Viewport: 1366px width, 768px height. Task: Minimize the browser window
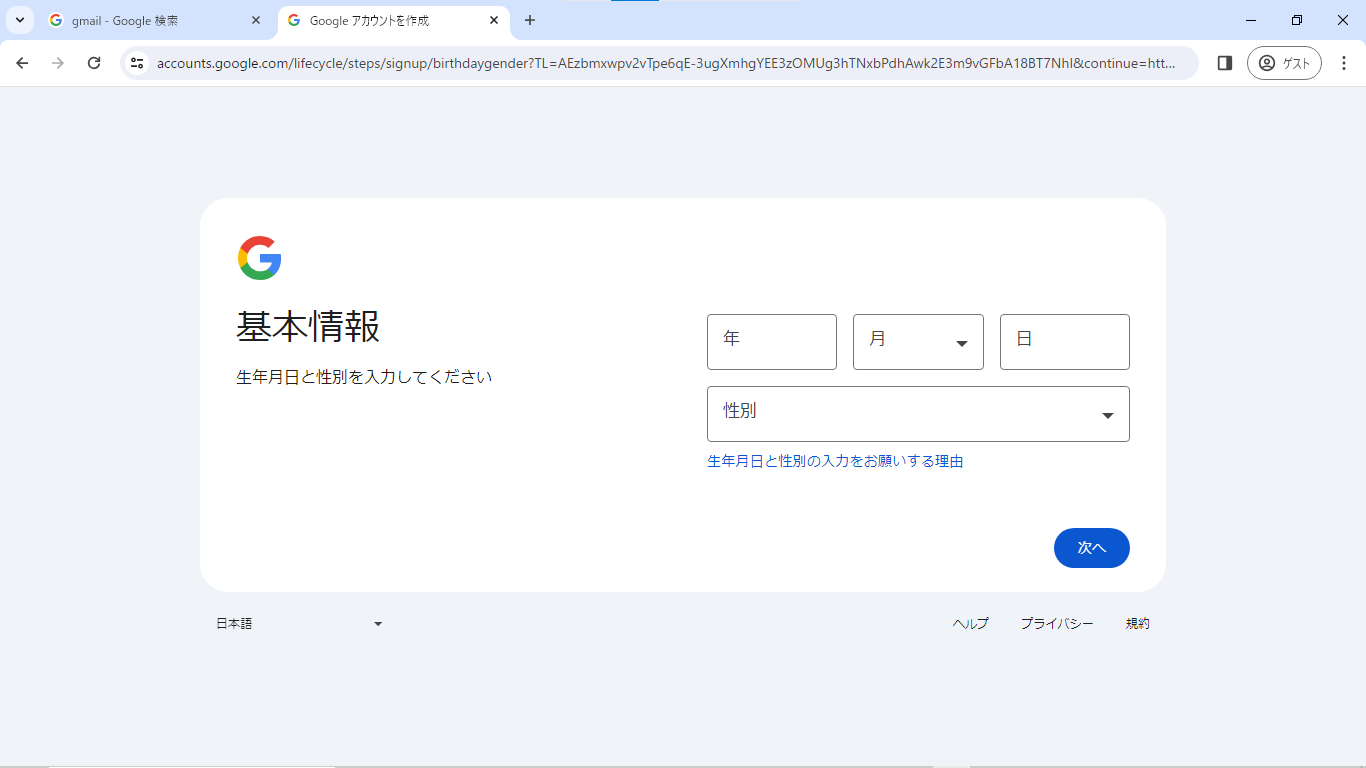coord(1251,20)
